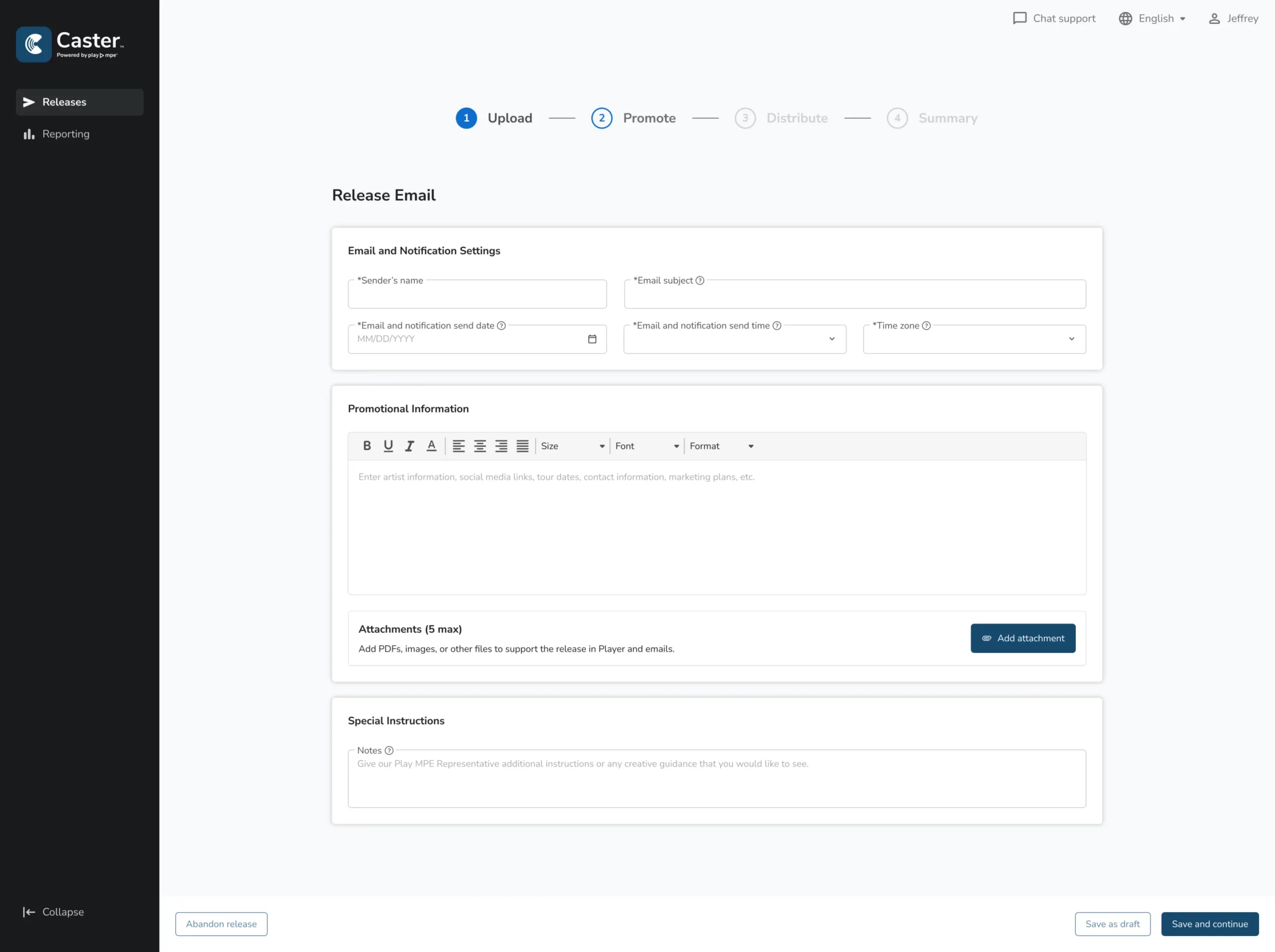
Task: Click the Email subject help icon
Action: point(700,281)
